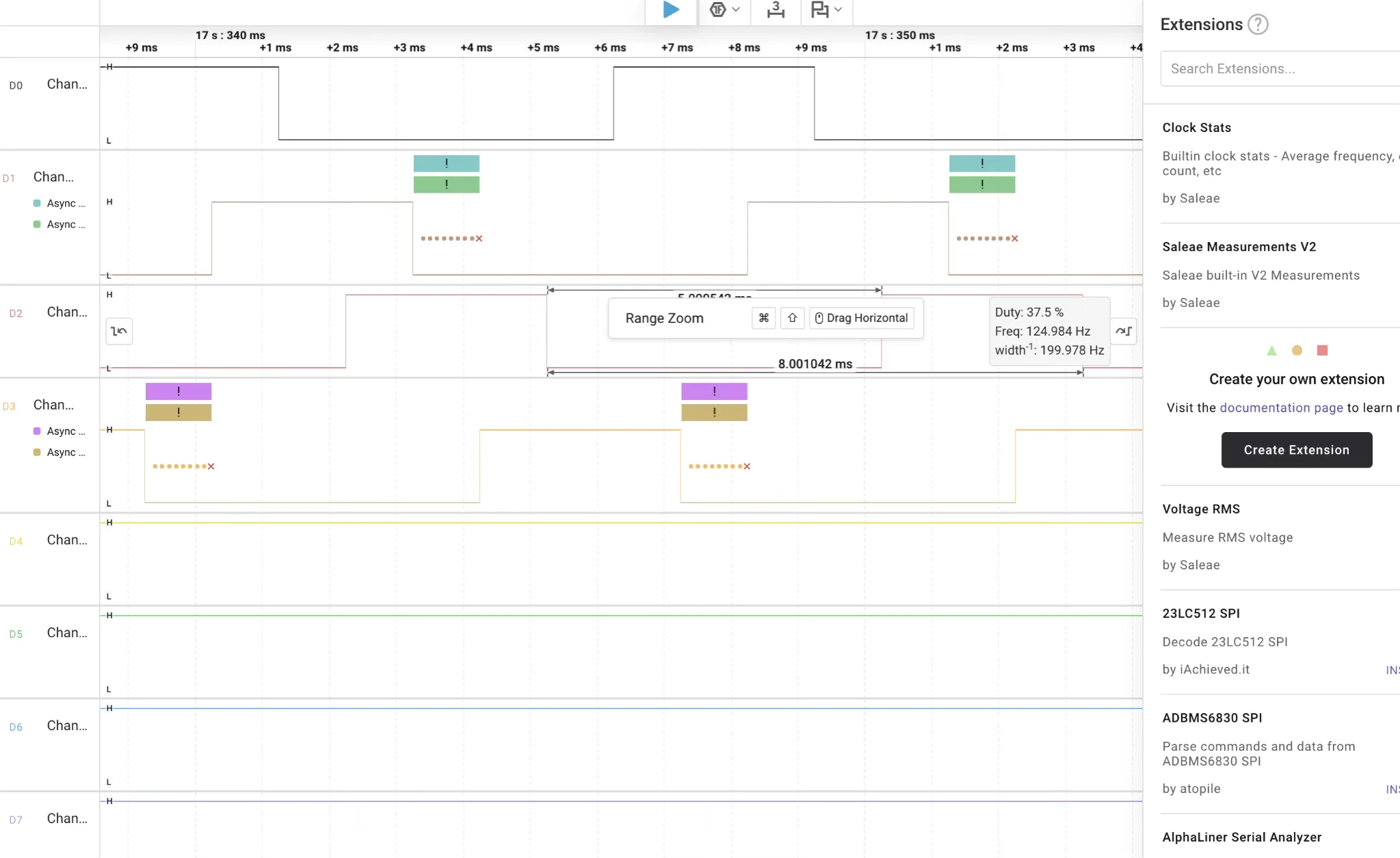Click the Search Extensions input field
Screen dimensions: 1400x858
[1279, 68]
